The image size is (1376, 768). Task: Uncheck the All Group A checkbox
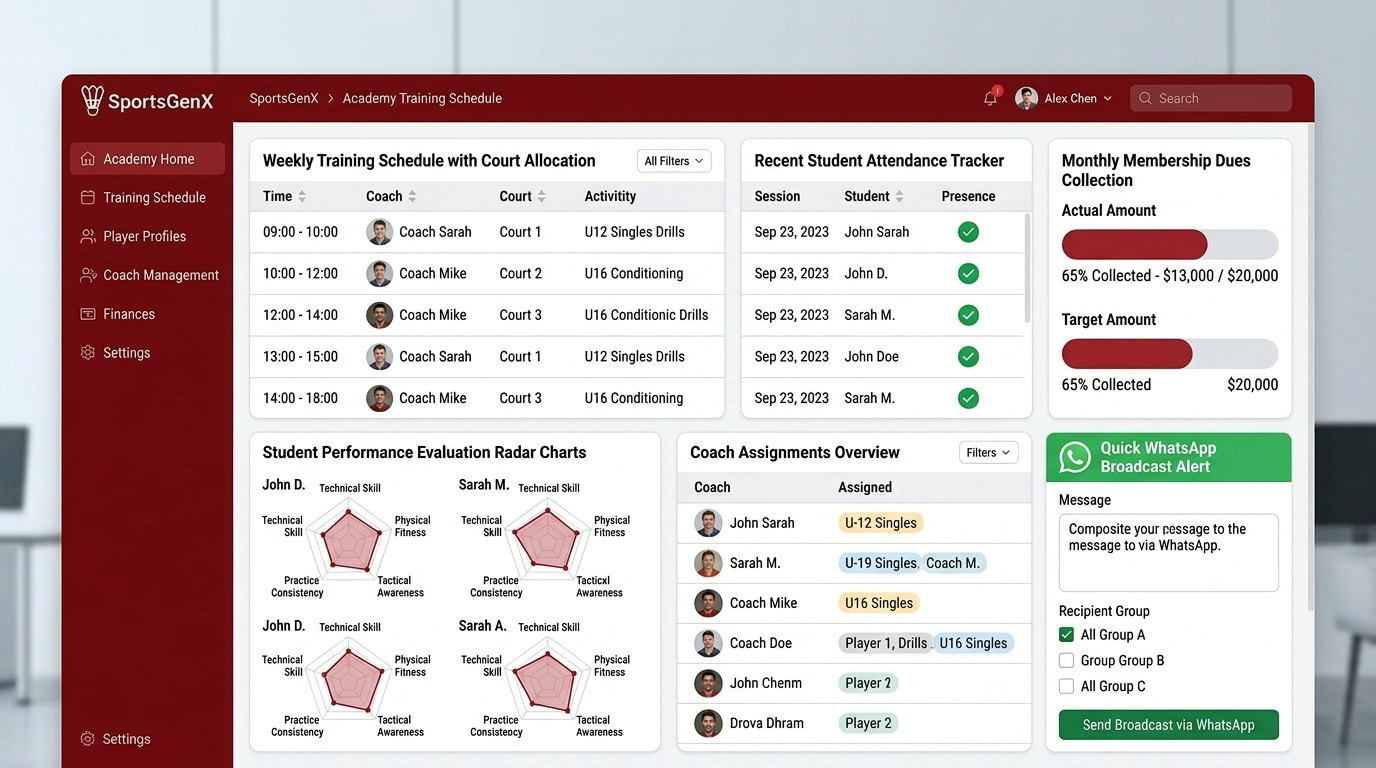point(1066,635)
